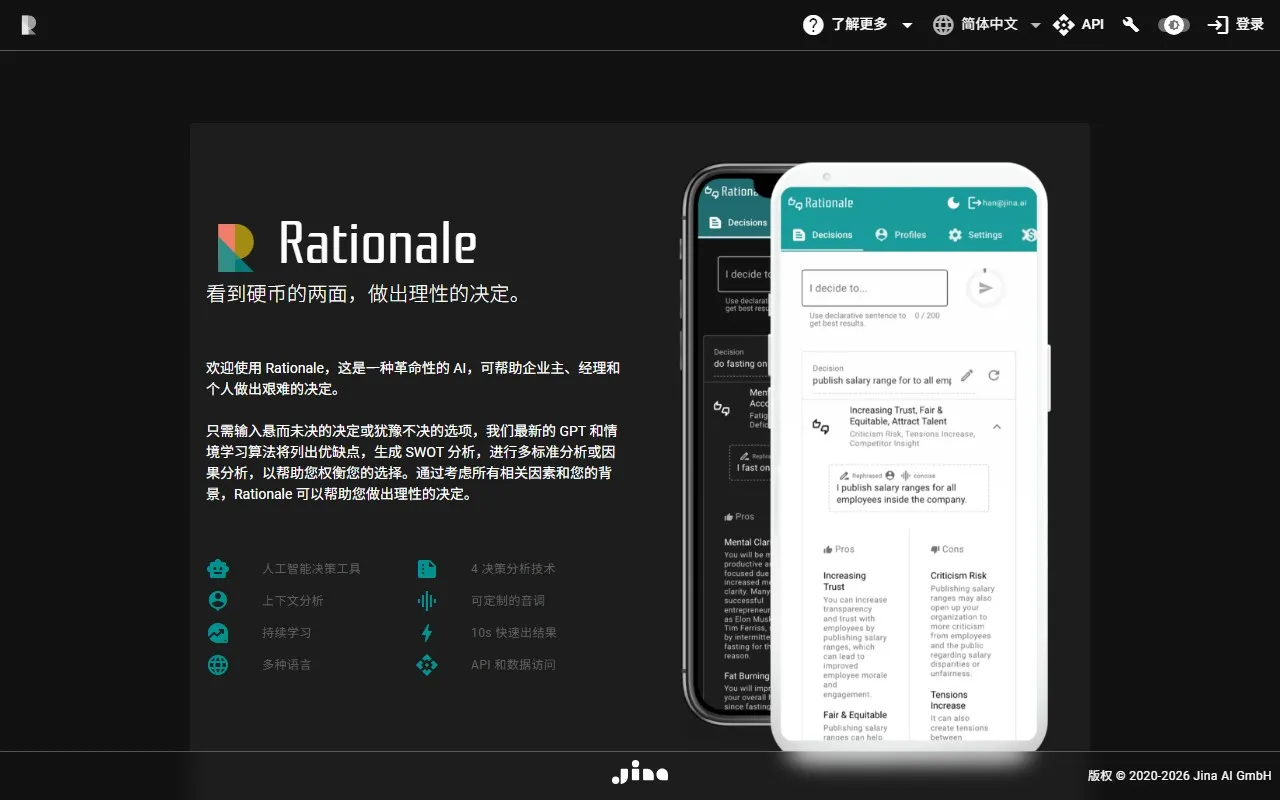The width and height of the screenshot is (1280, 800).
Task: Click the document icon beside 4 决策分析技术
Action: pyautogui.click(x=427, y=569)
